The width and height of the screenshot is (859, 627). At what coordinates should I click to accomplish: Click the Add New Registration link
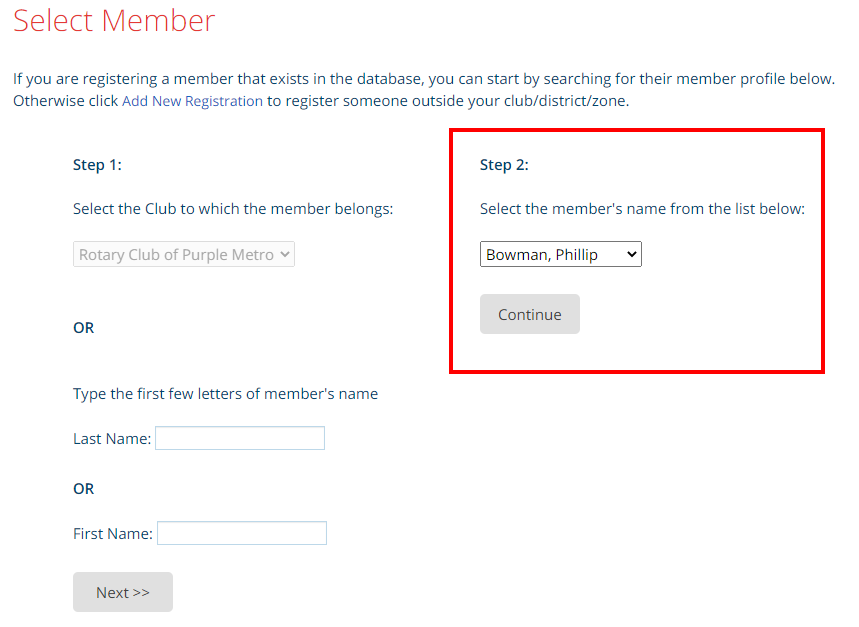(192, 101)
